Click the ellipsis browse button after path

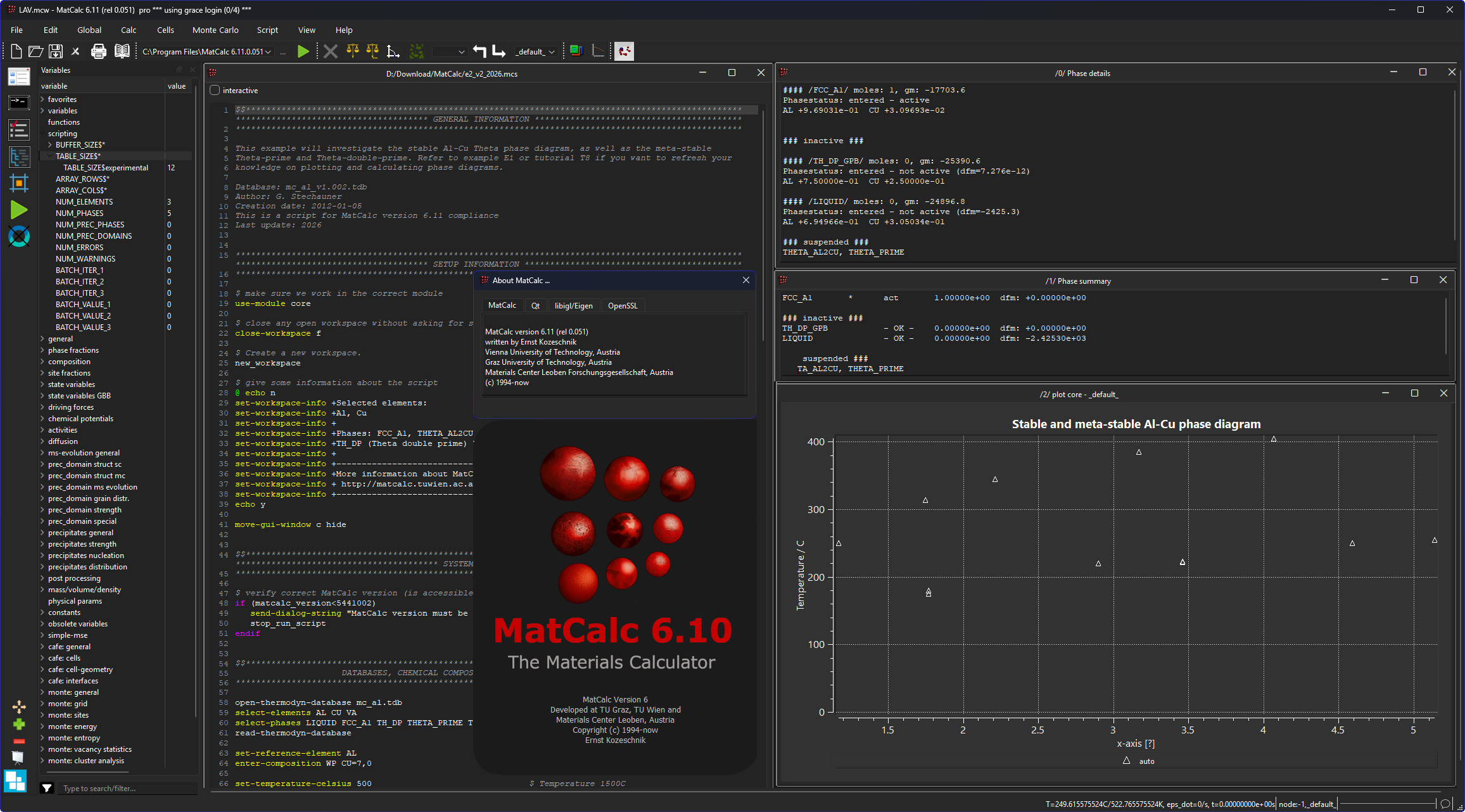[x=283, y=52]
